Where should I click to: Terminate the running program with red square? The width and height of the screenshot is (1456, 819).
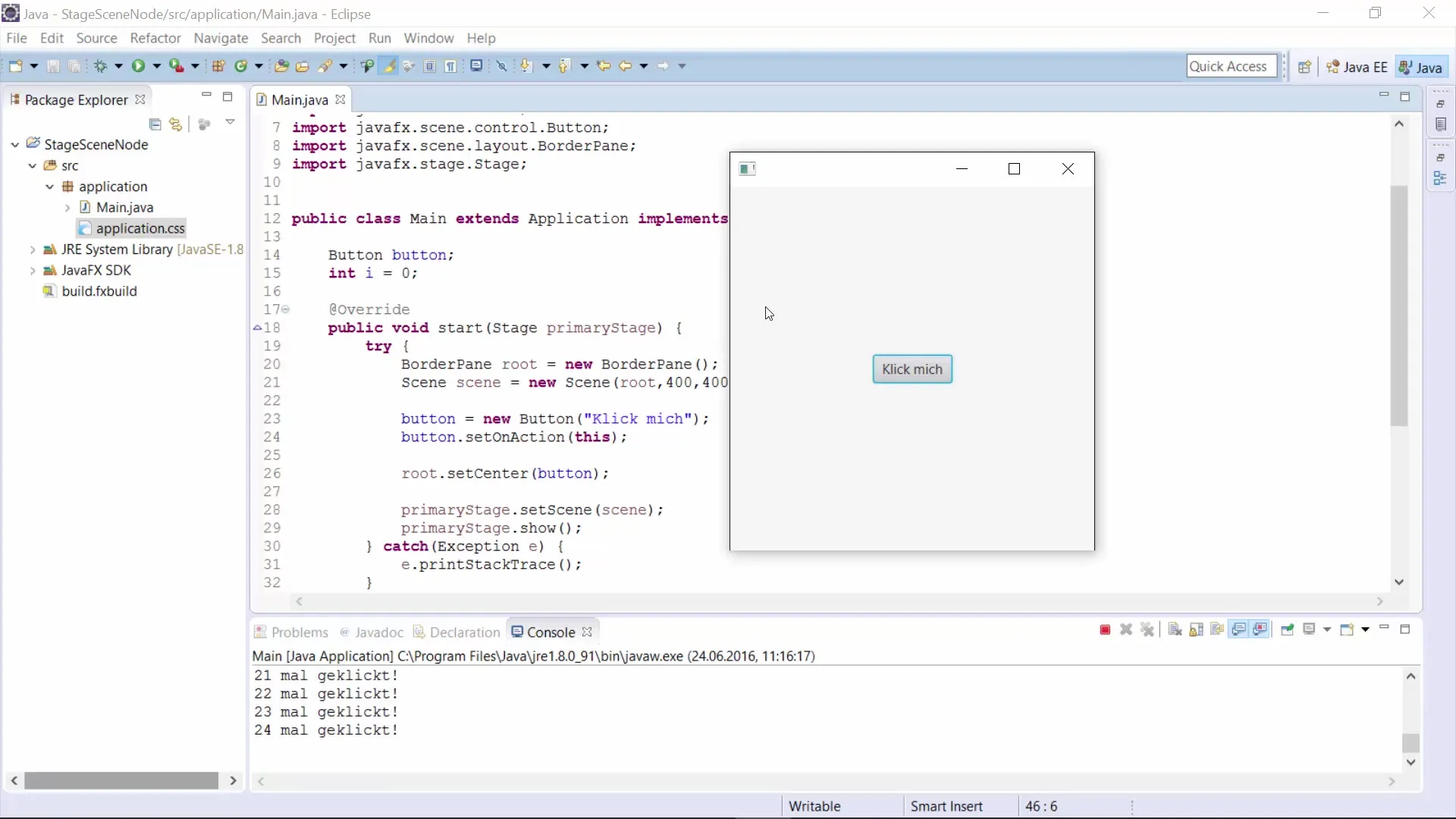[1105, 629]
